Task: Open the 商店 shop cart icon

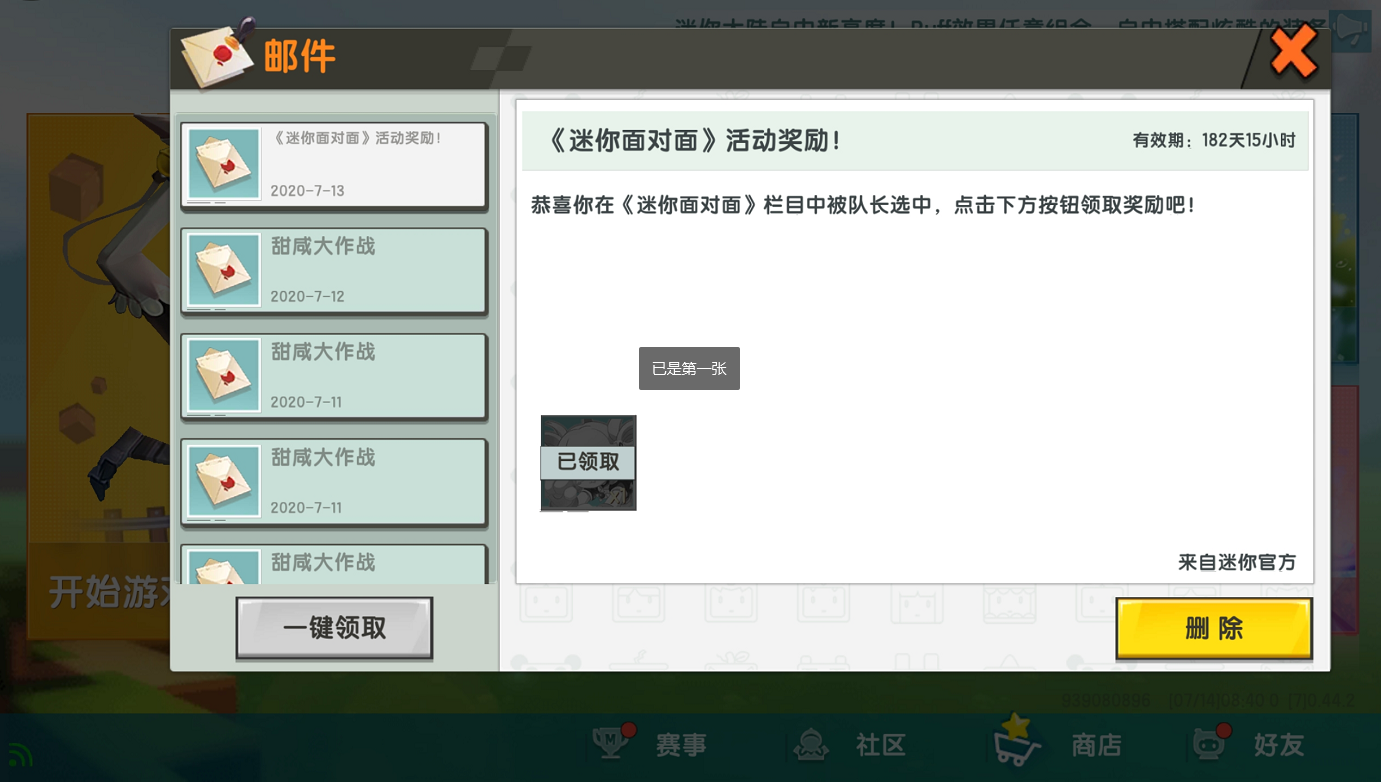Action: (x=1016, y=742)
